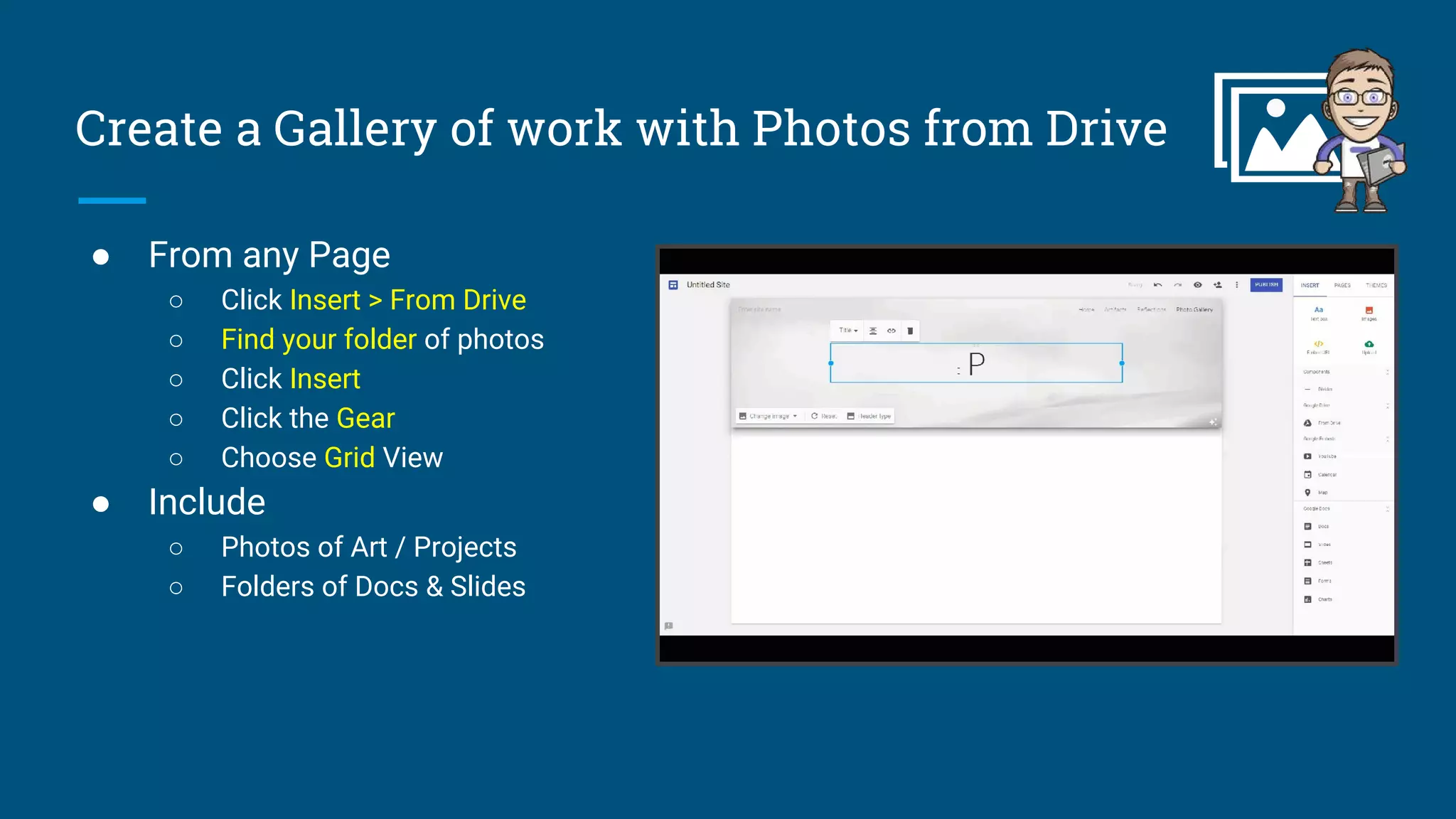Click the Charts insert icon
This screenshot has height=819, width=1456.
(1307, 599)
